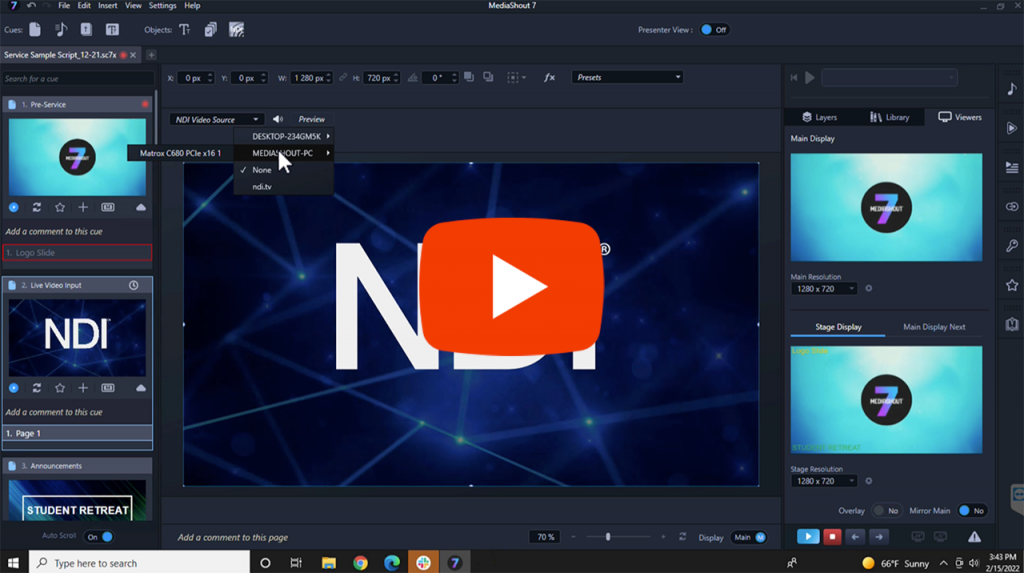Open the link icon panel in right sidebar
1024x573 pixels.
(x=1012, y=206)
